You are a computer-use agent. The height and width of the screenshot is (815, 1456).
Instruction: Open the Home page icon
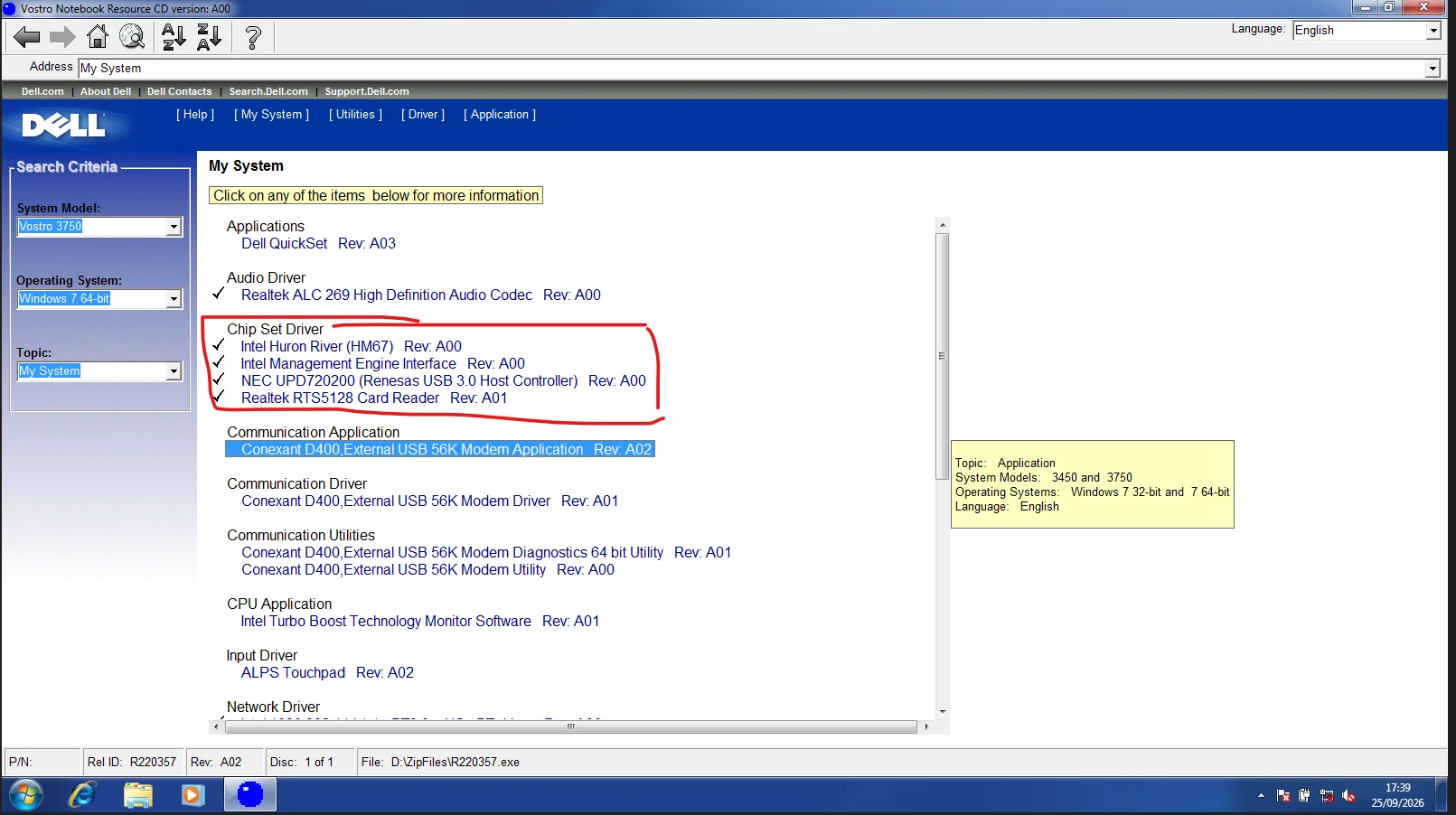pyautogui.click(x=98, y=37)
